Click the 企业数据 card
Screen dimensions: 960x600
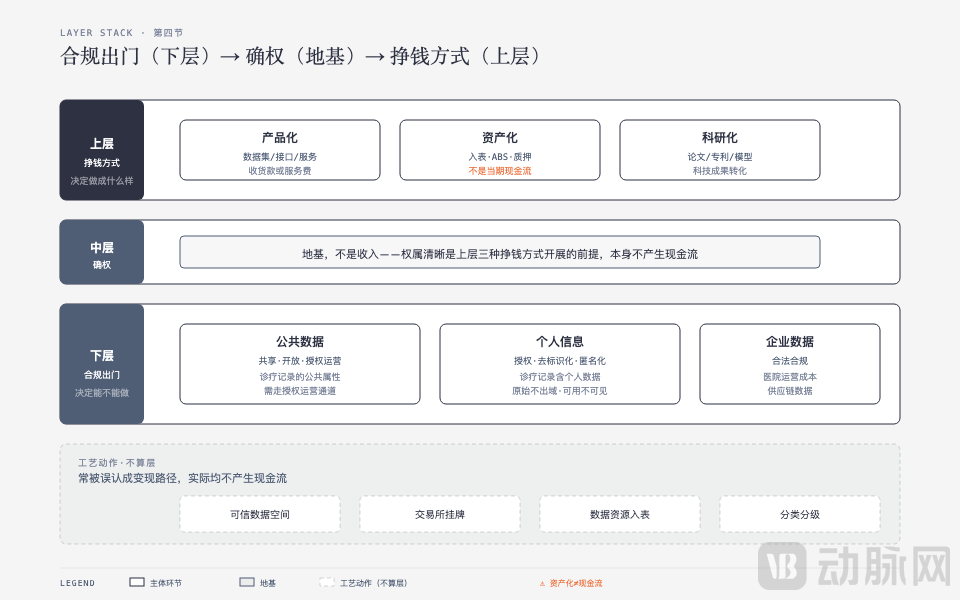(790, 364)
